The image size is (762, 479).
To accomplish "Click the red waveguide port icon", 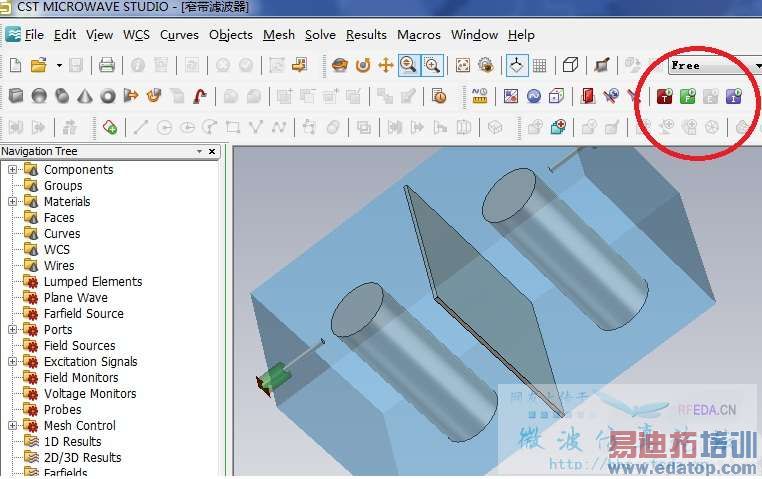I will coord(588,96).
